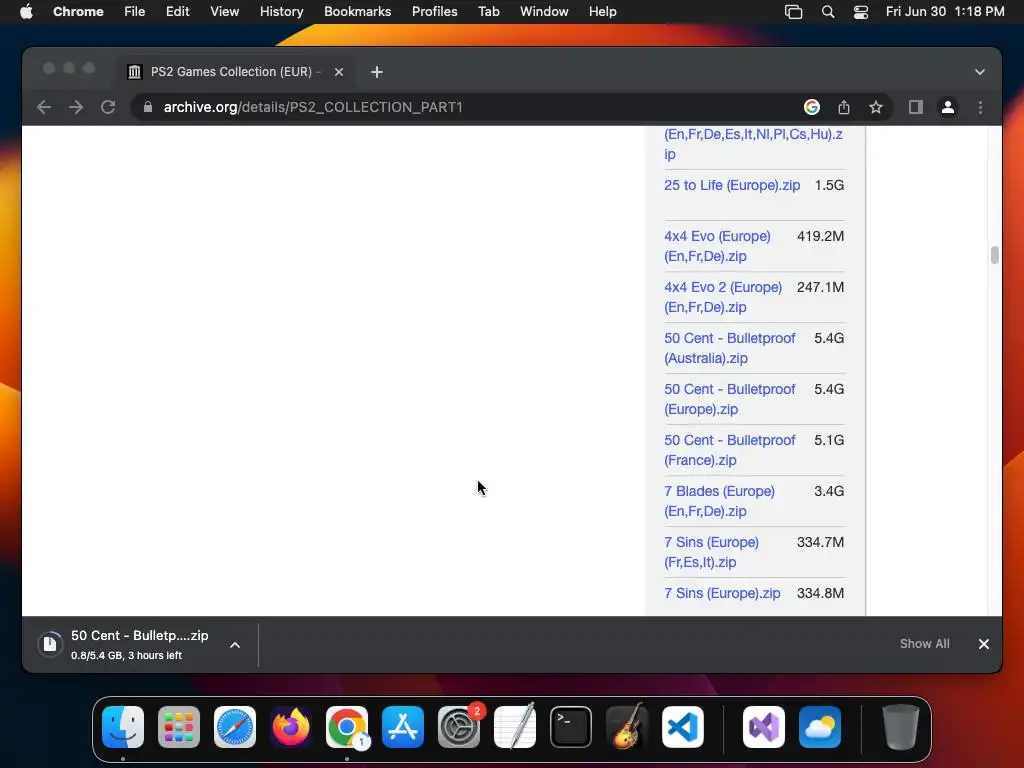1024x768 pixels.
Task: Download 25 to Life (Europe).zip
Action: click(x=731, y=185)
